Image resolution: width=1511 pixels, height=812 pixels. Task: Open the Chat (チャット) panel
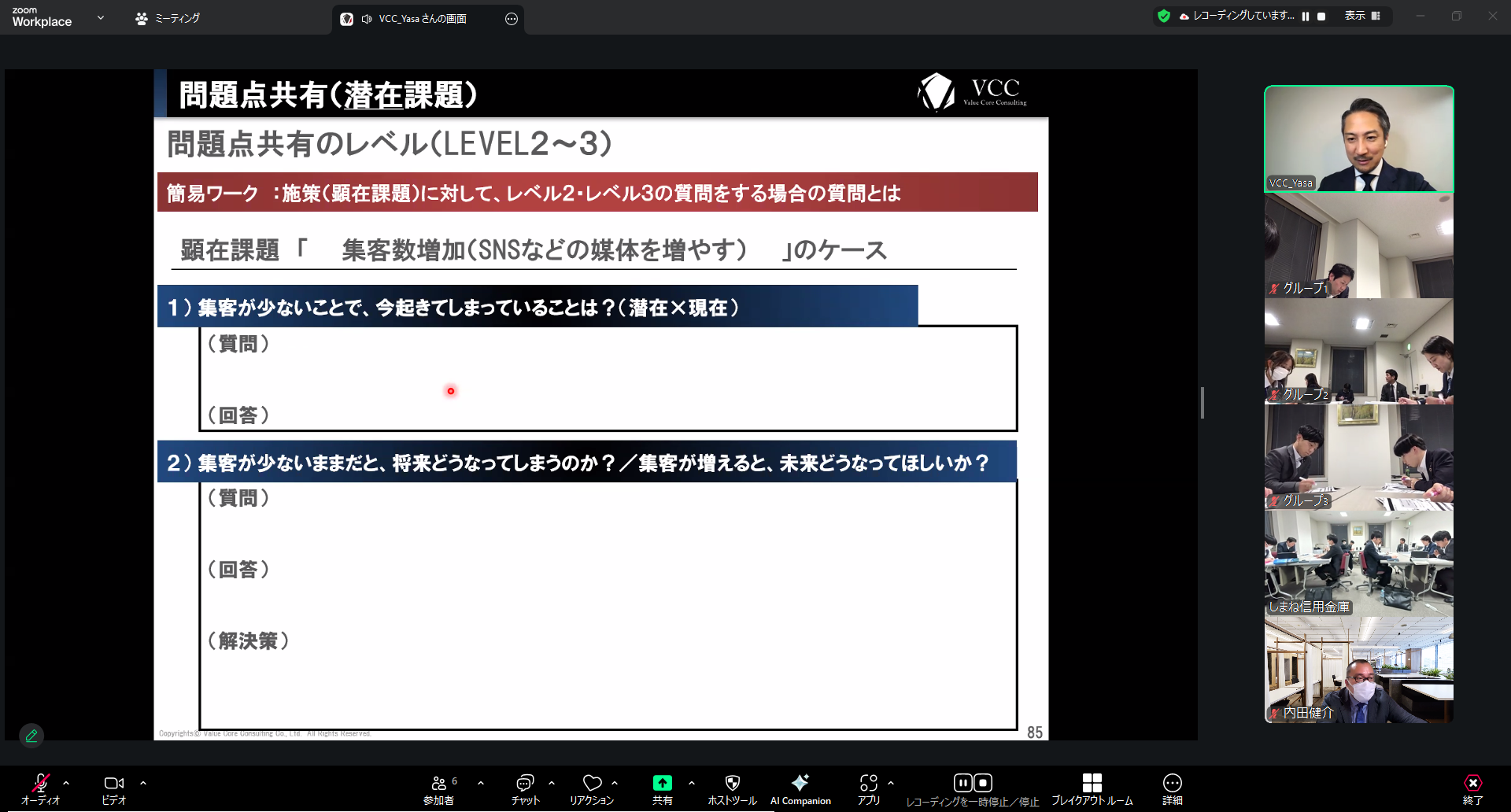click(525, 789)
